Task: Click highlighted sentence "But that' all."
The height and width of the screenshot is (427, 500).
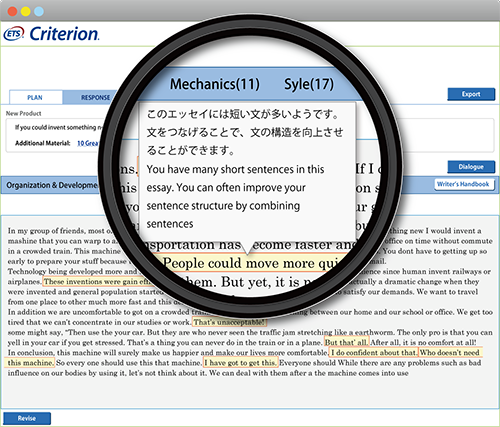Action: [x=346, y=342]
